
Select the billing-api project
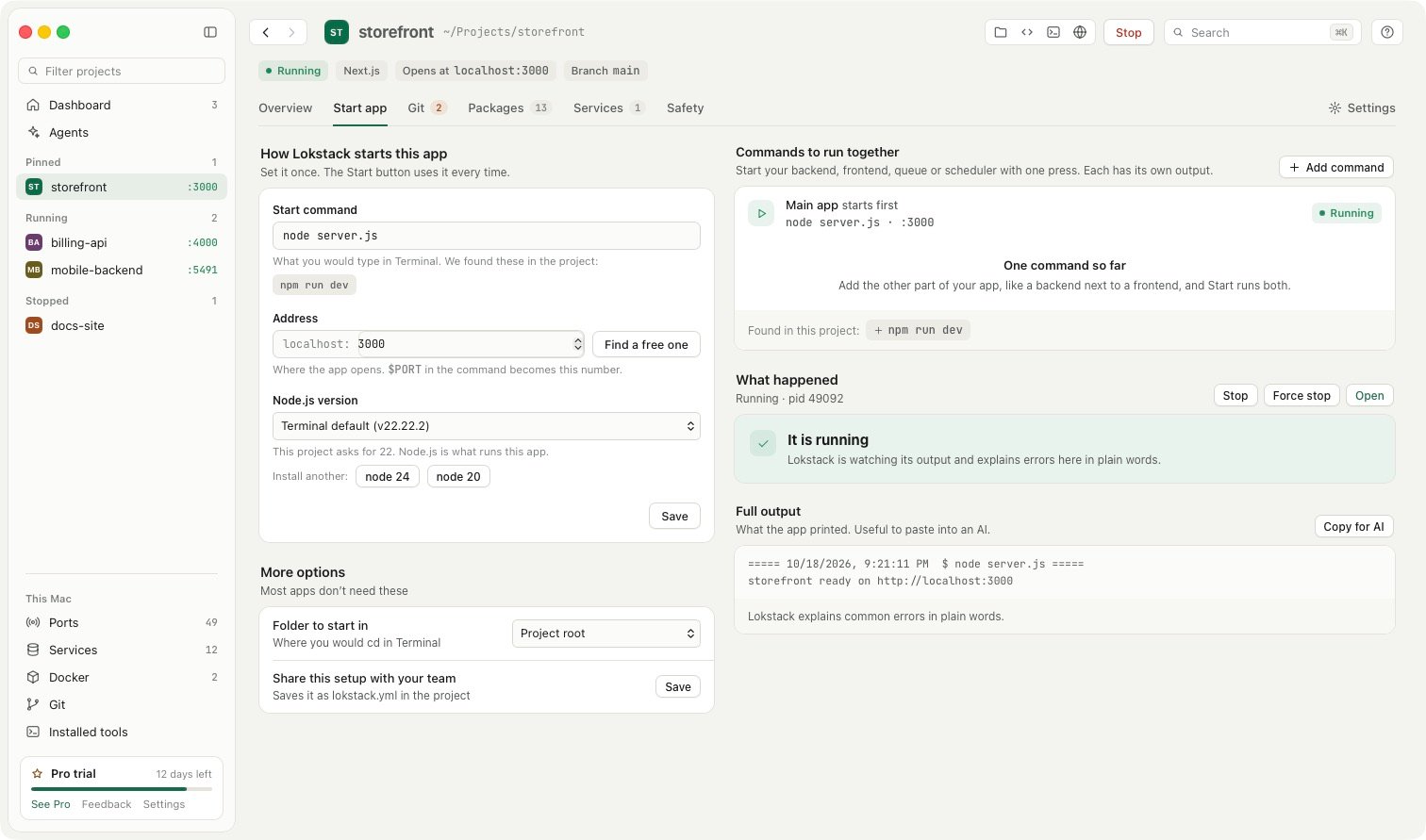[x=122, y=242]
